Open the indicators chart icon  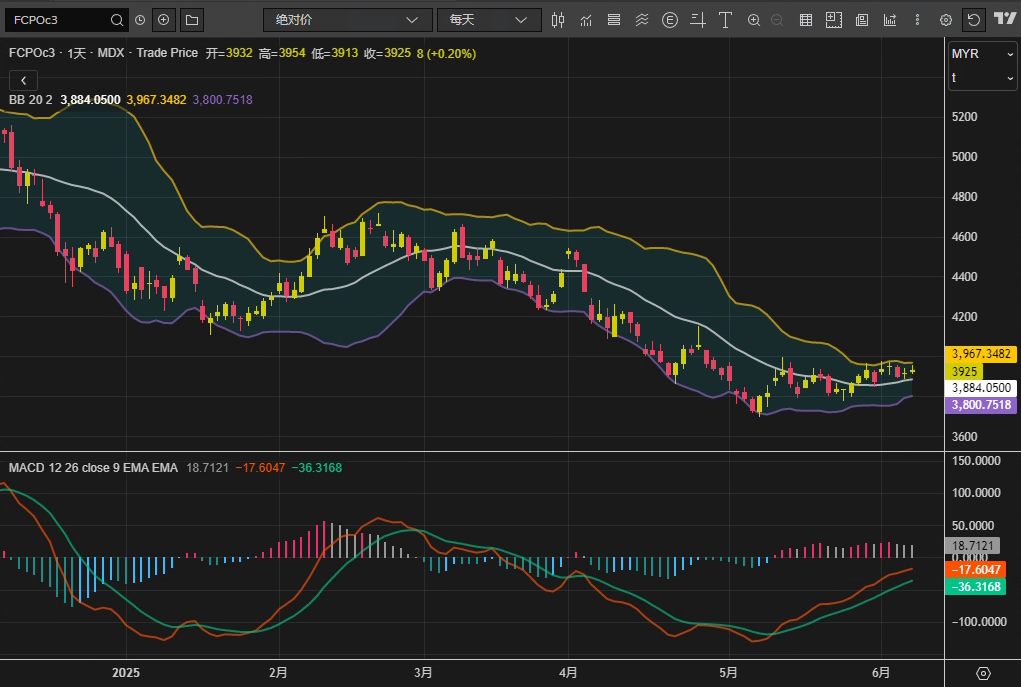pos(586,19)
